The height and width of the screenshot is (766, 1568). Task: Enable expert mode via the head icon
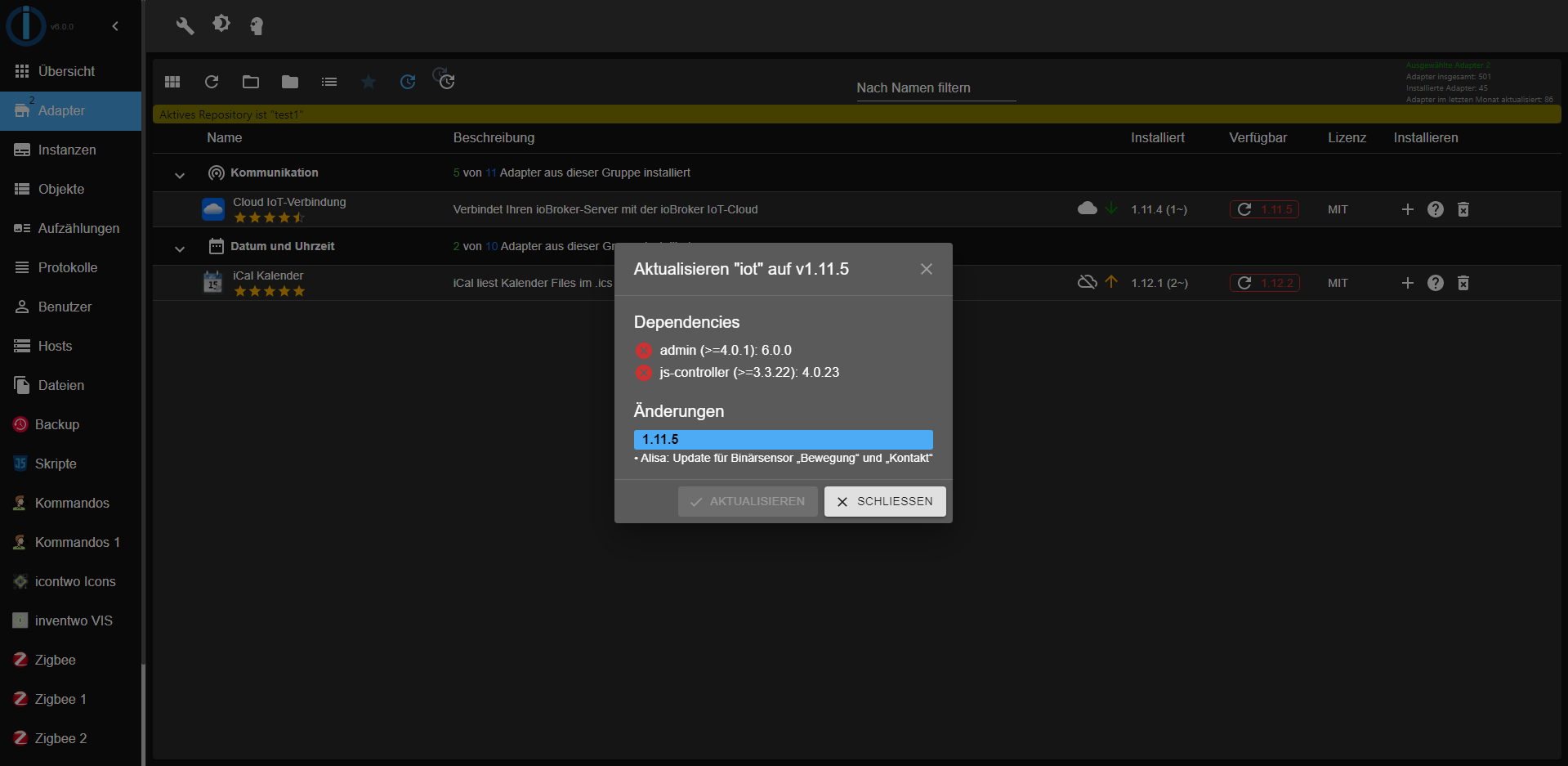point(257,25)
